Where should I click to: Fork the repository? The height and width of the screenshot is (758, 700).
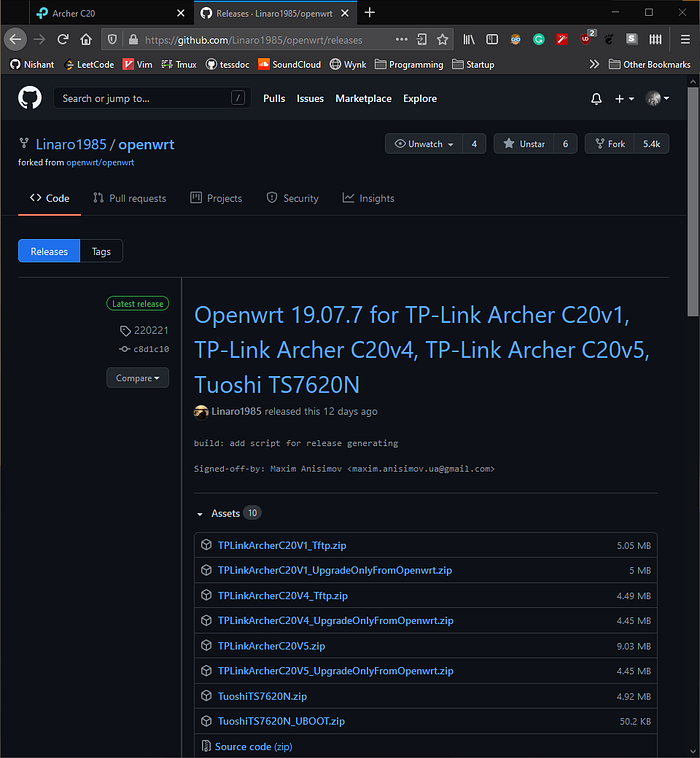tap(610, 144)
